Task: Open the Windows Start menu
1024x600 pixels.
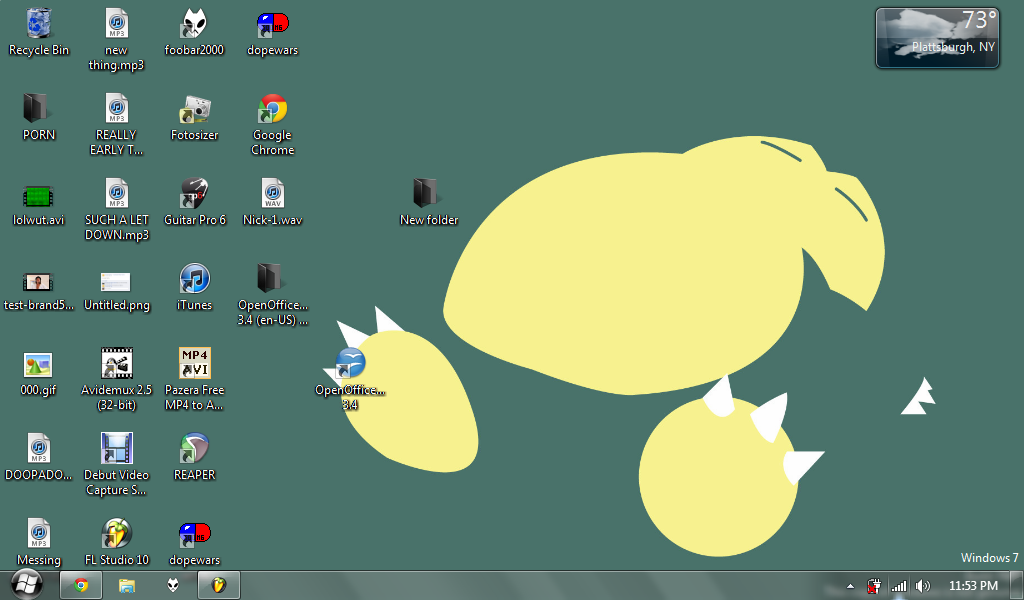Action: 26,584
